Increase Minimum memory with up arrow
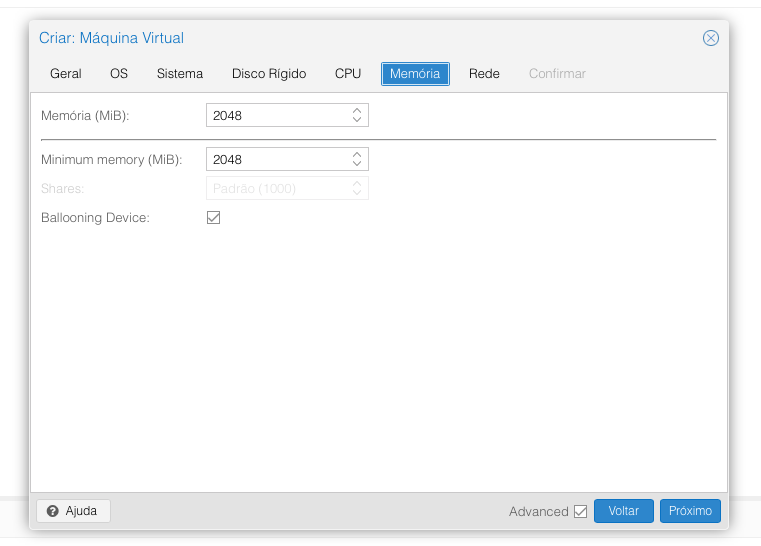 point(357,155)
